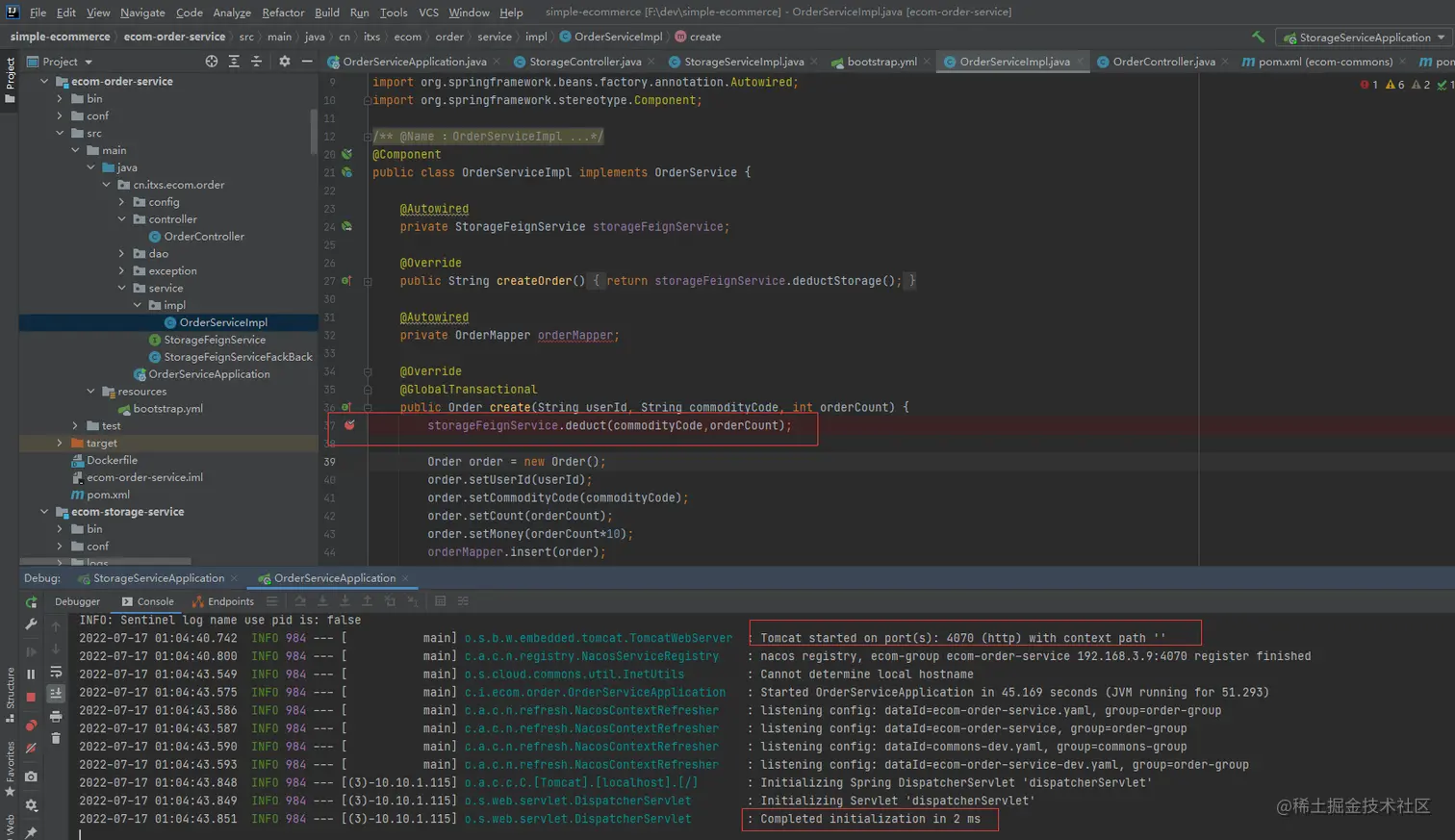Collapse the ecom-order-service module node
Viewport: 1455px width, 840px height.
(x=44, y=82)
